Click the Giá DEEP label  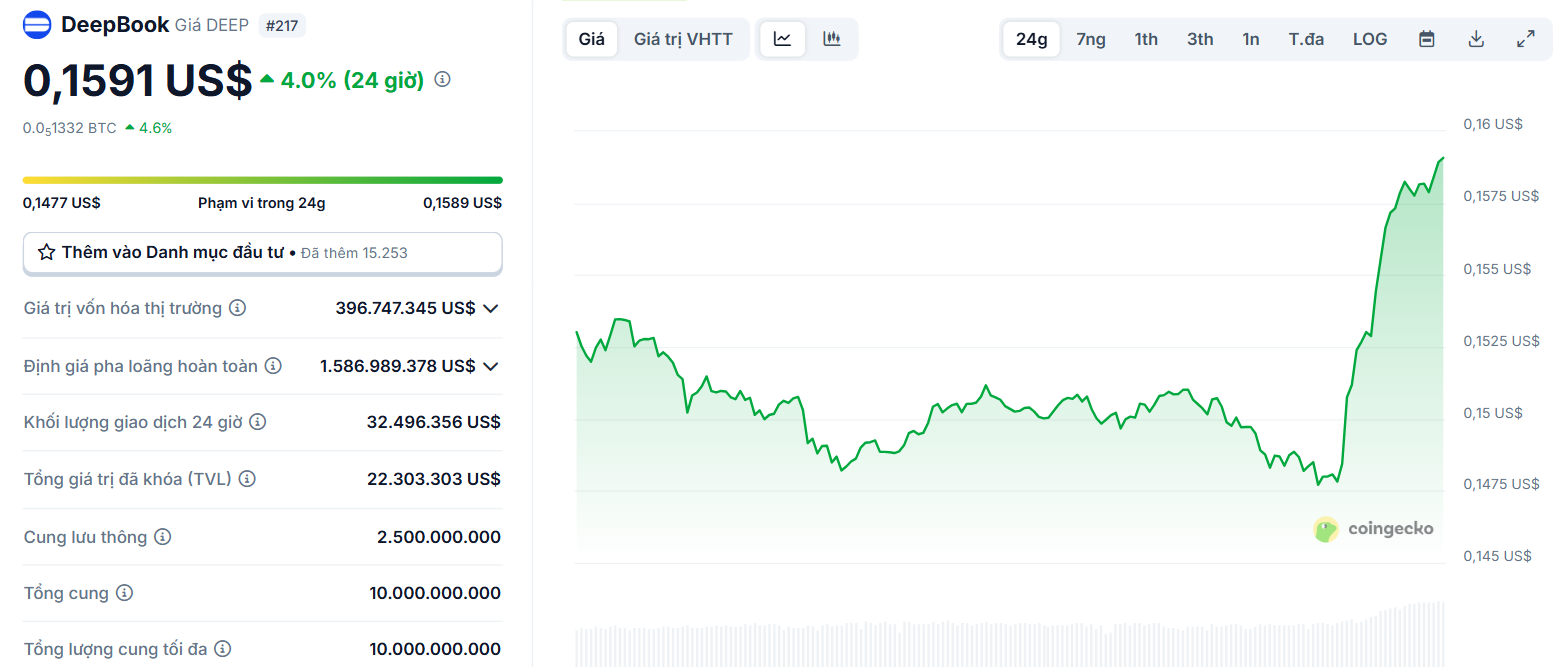(x=212, y=25)
